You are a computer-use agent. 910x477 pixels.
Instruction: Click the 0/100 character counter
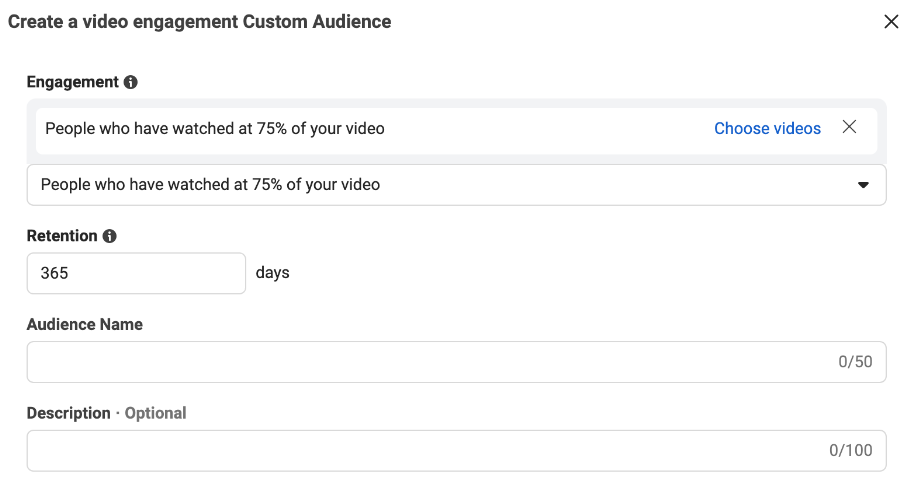(851, 451)
